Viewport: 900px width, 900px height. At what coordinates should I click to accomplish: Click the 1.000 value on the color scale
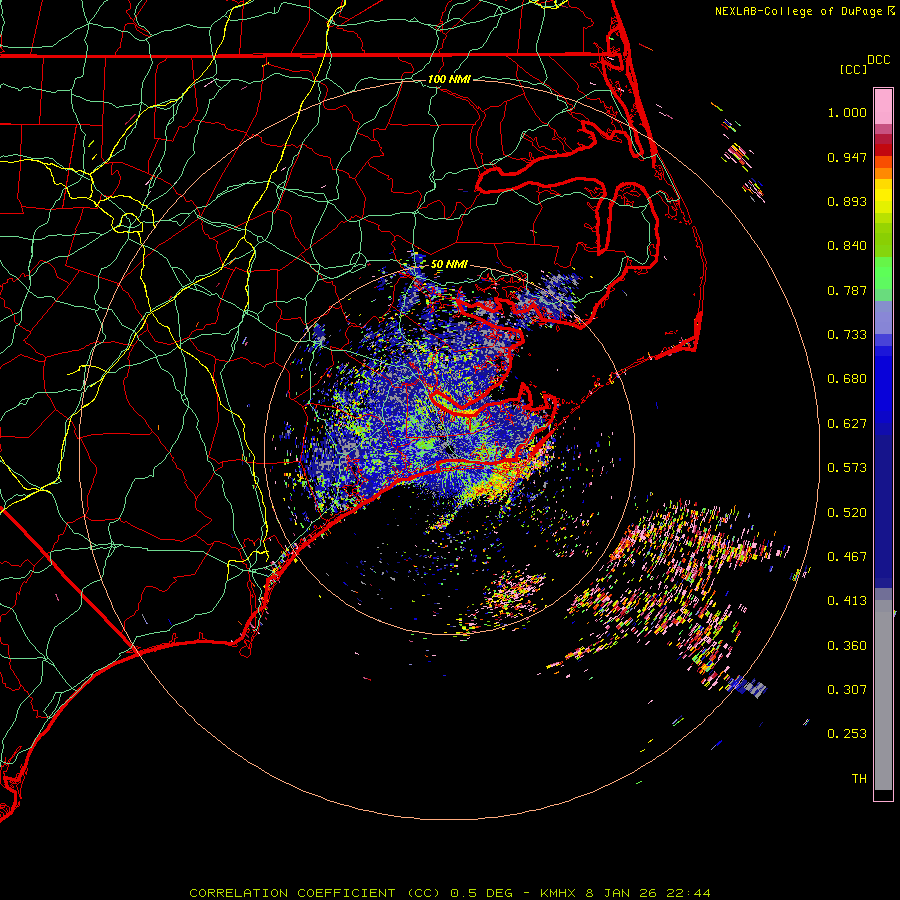[847, 112]
